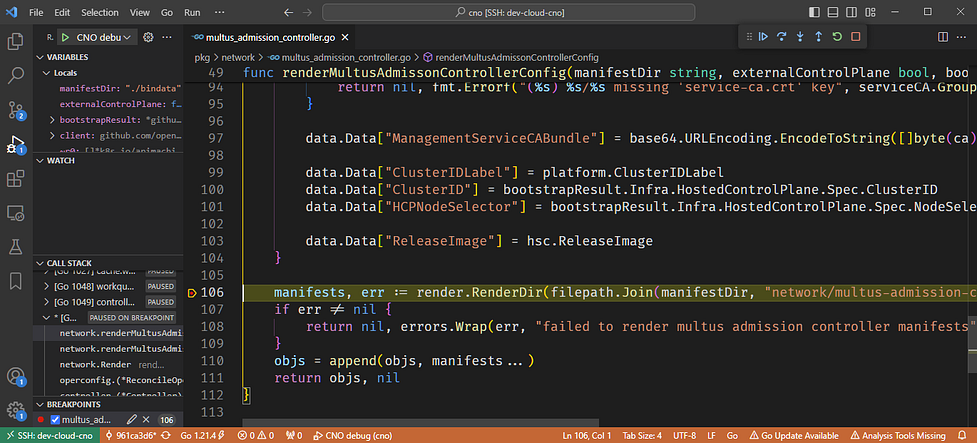Open the Edit menu
Viewport: 977px width, 443px height.
click(x=62, y=12)
